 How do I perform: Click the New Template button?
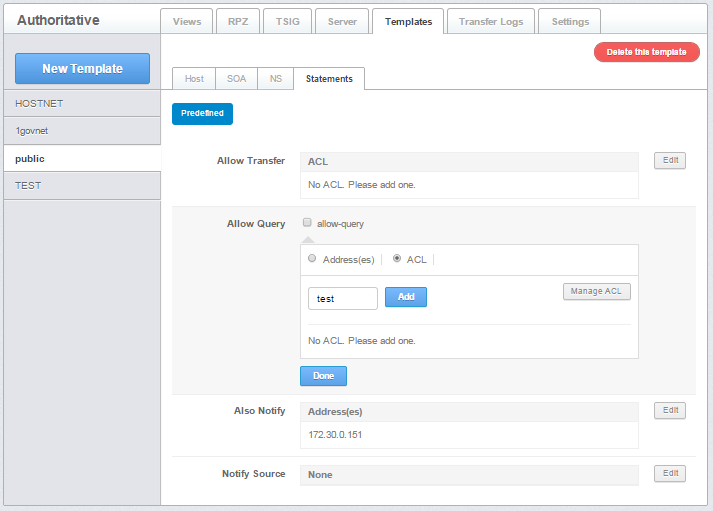pyautogui.click(x=82, y=69)
